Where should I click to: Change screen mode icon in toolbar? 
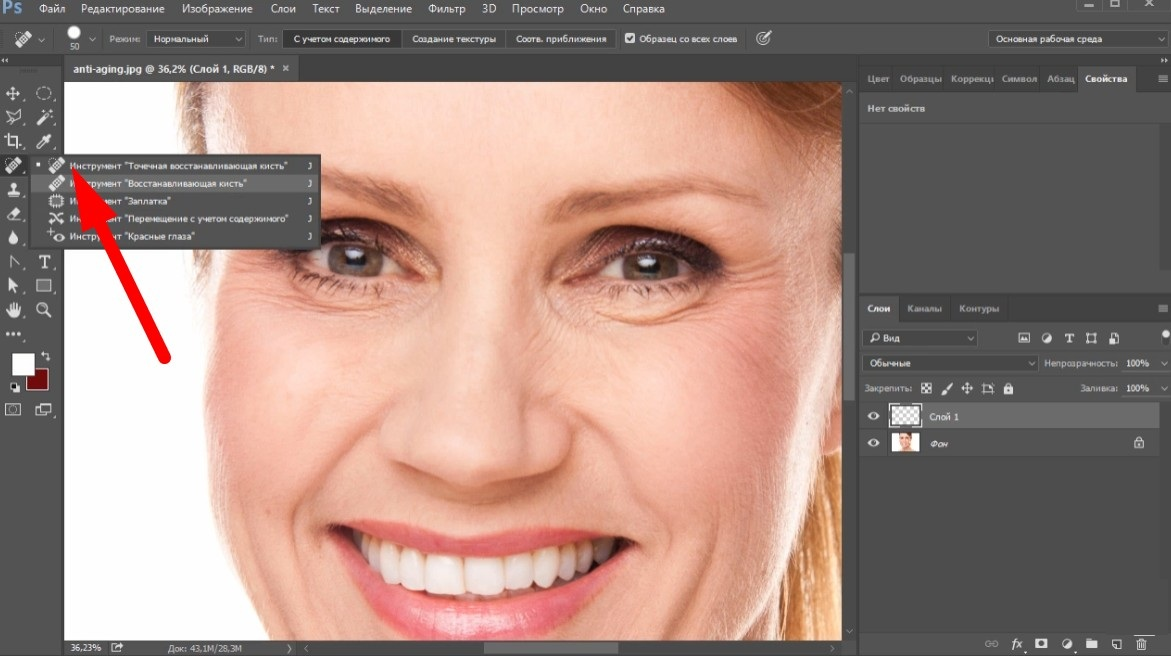[x=43, y=409]
